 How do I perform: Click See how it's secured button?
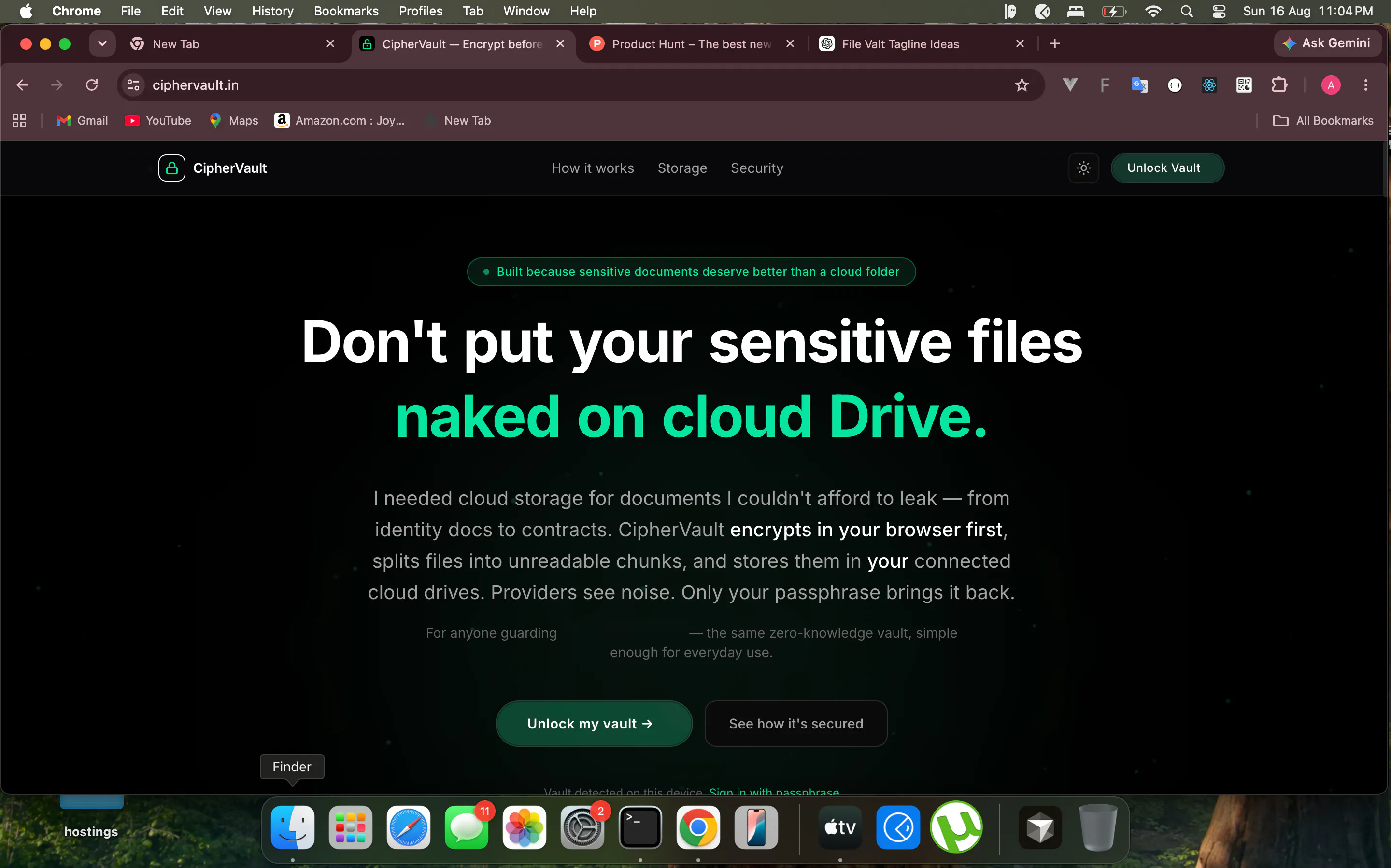pyautogui.click(x=795, y=723)
